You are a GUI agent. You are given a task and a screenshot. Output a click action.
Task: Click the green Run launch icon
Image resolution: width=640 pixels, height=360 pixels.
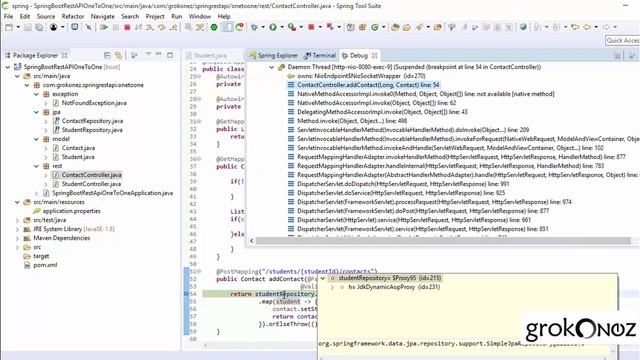pyautogui.click(x=273, y=27)
